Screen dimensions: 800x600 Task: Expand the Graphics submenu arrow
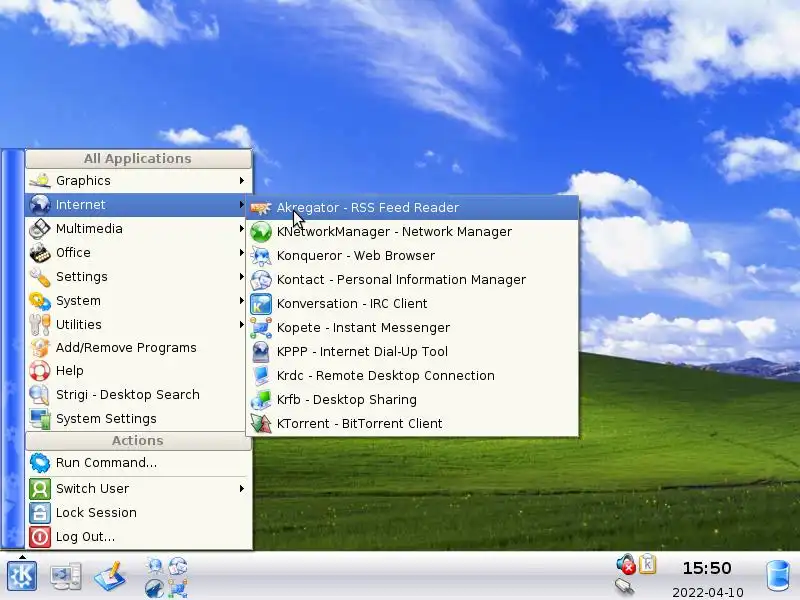point(241,181)
